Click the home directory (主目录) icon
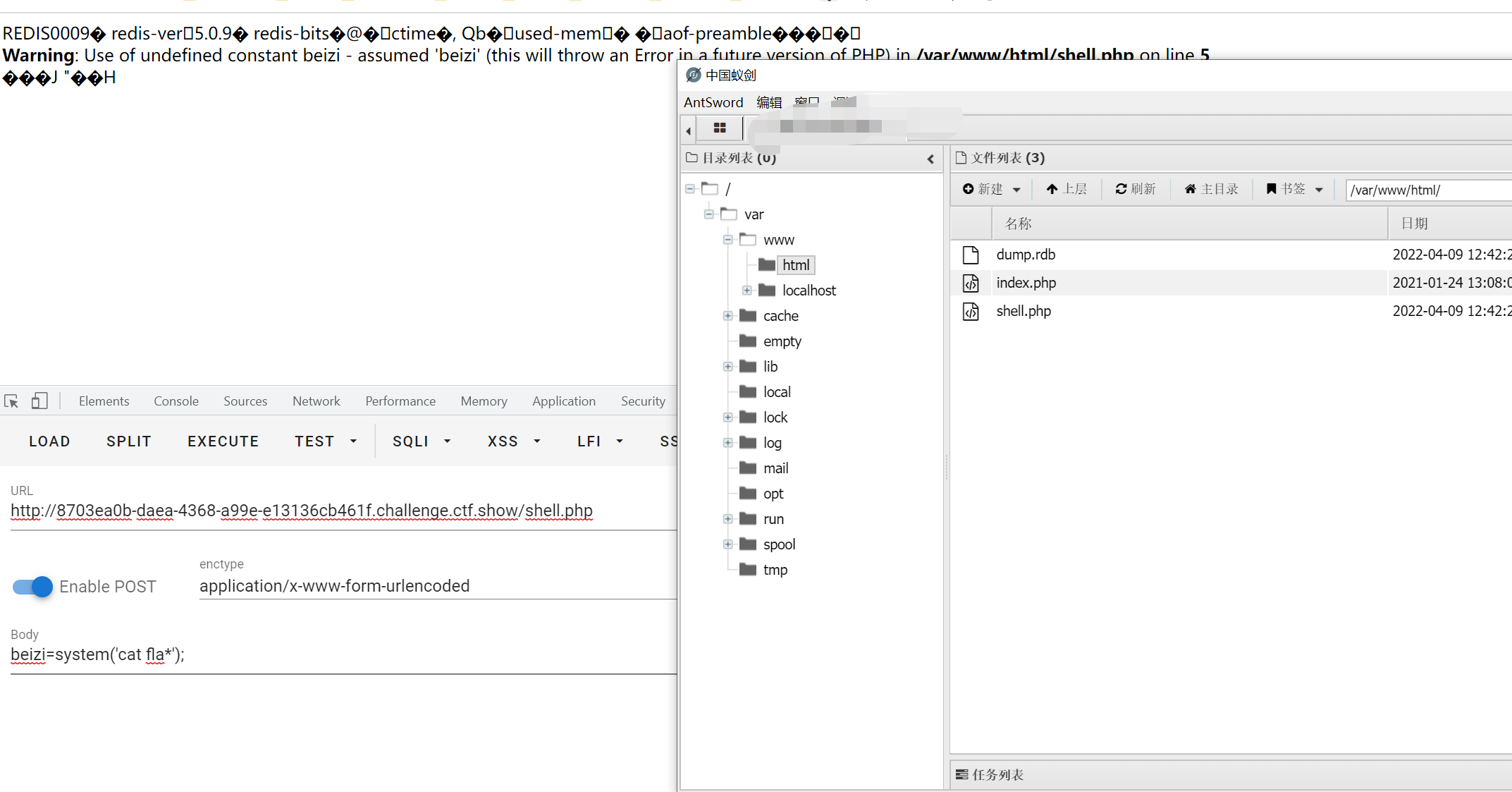This screenshot has height=792, width=1512. 1210,189
